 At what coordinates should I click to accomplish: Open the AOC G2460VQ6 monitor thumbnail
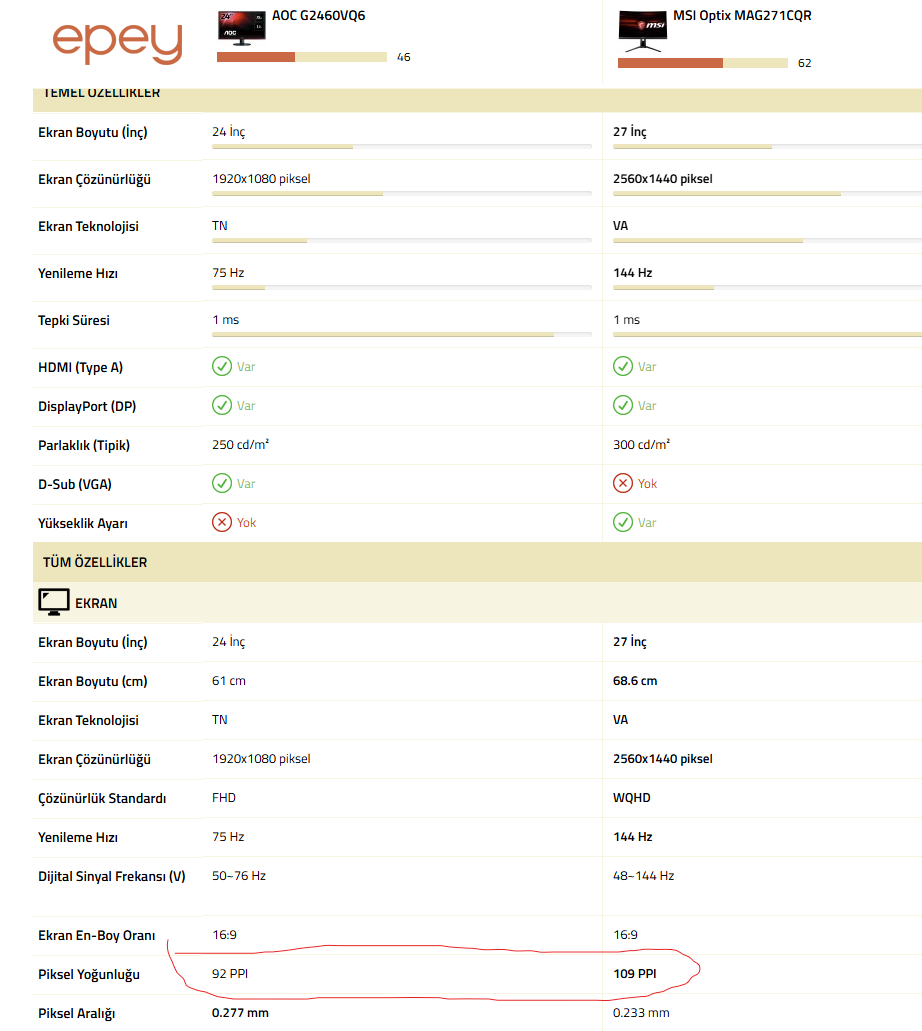click(x=241, y=28)
